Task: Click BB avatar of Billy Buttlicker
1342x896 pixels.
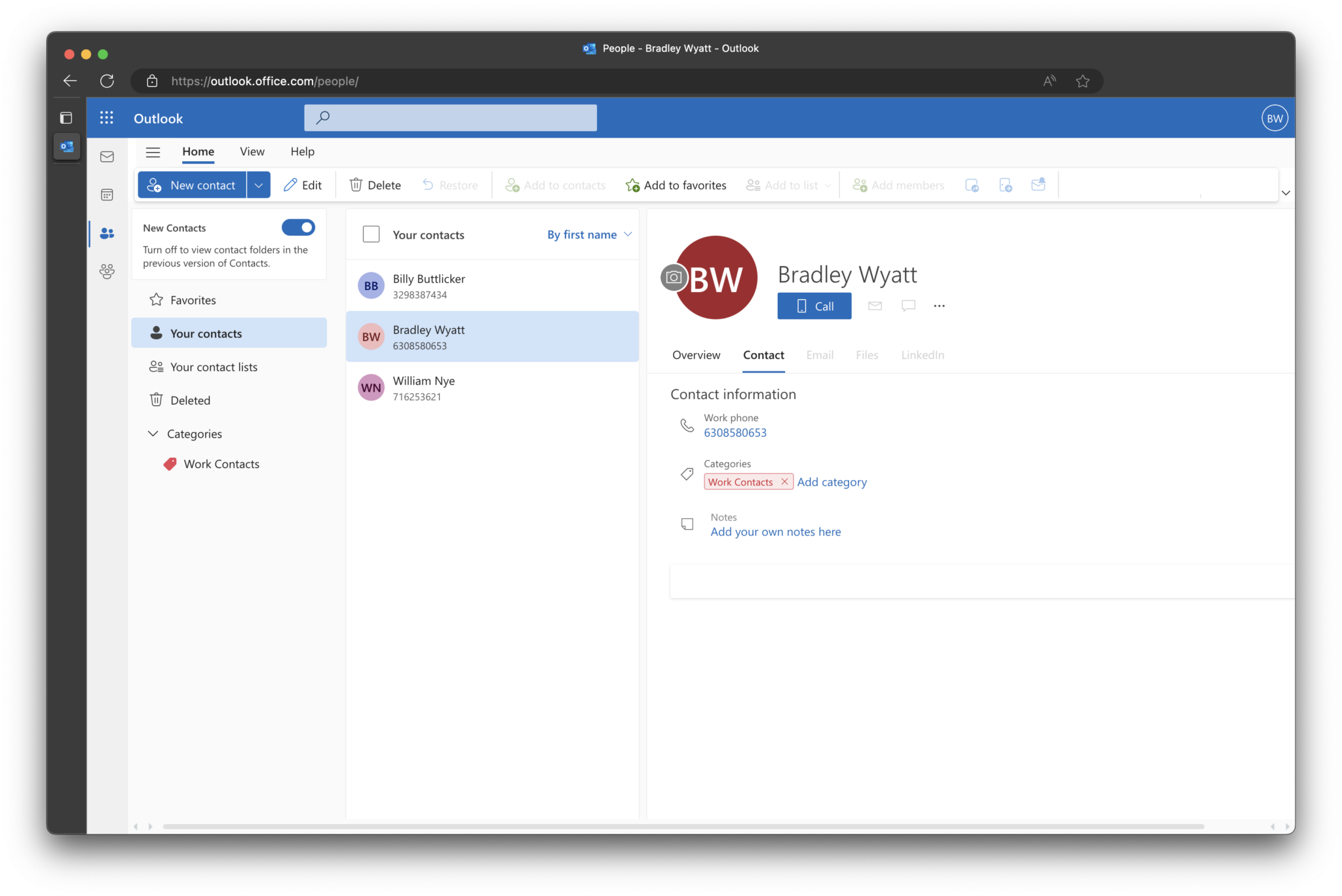Action: click(x=371, y=286)
